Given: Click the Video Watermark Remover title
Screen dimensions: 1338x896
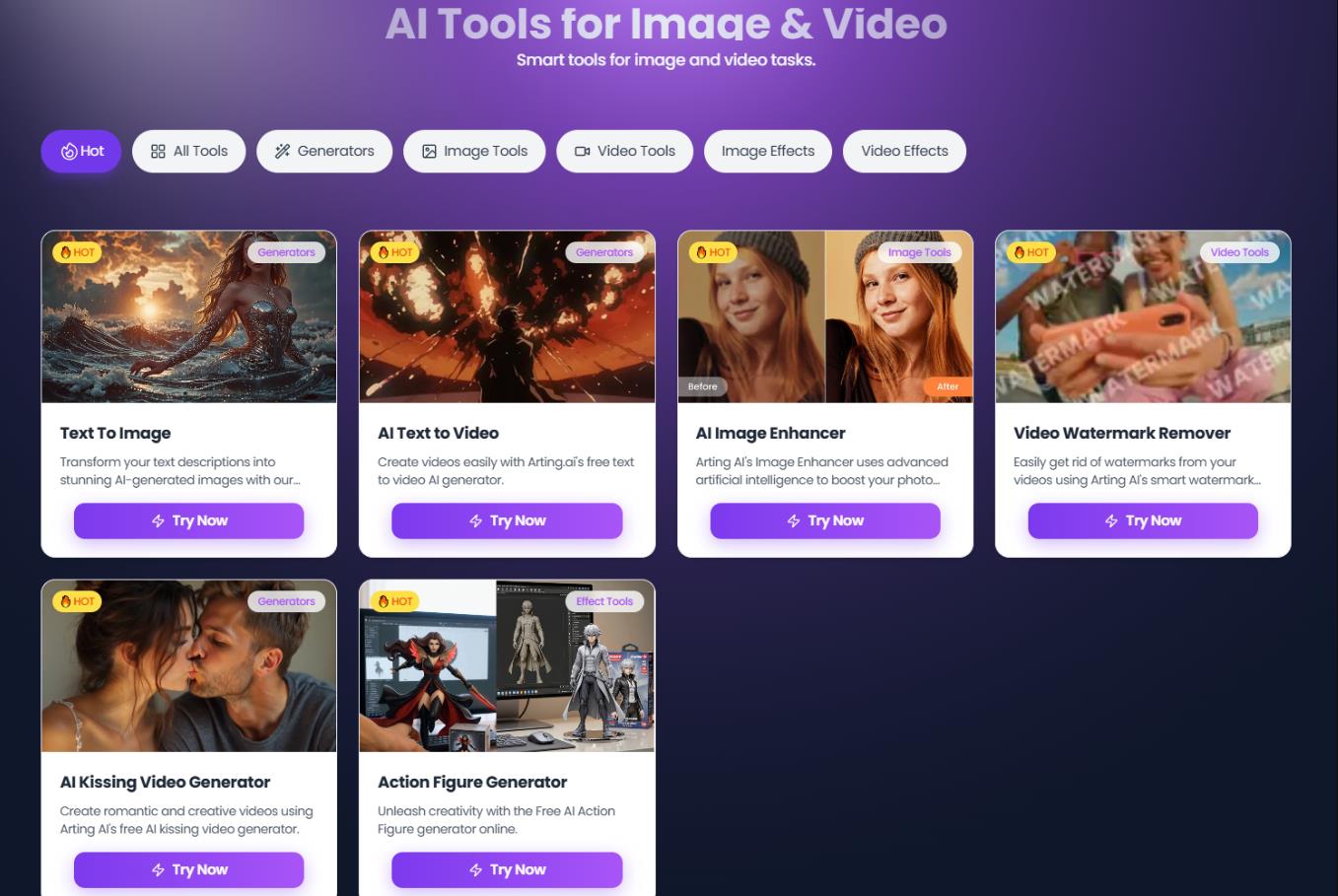Looking at the screenshot, I should click(x=1122, y=433).
